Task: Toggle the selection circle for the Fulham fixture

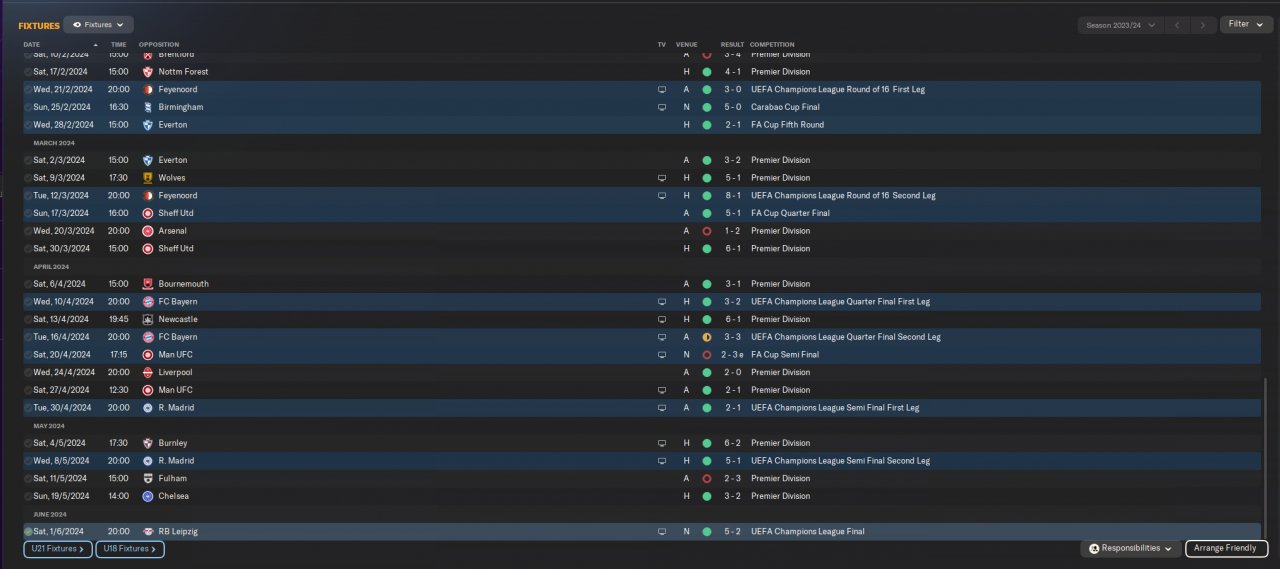Action: [28, 479]
